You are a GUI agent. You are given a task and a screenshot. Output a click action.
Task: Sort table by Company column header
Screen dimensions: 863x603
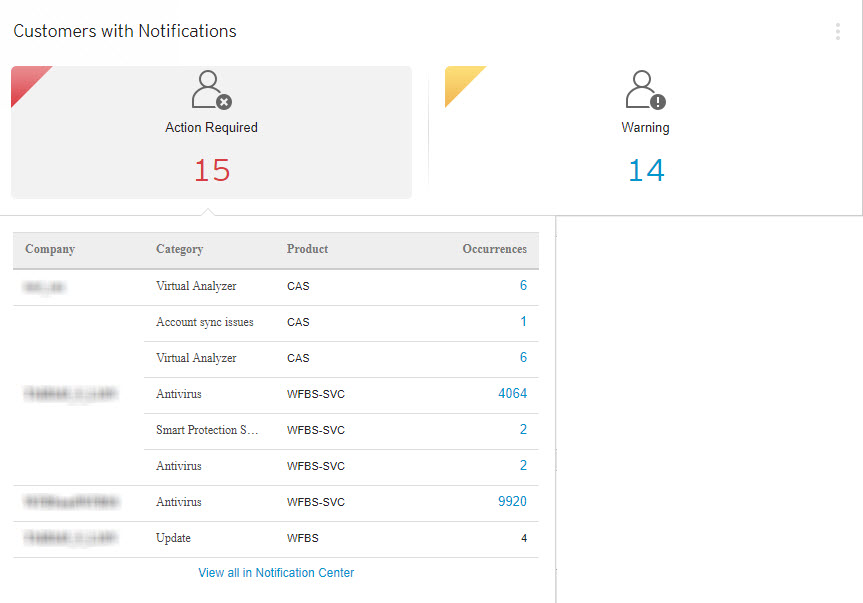(50, 249)
